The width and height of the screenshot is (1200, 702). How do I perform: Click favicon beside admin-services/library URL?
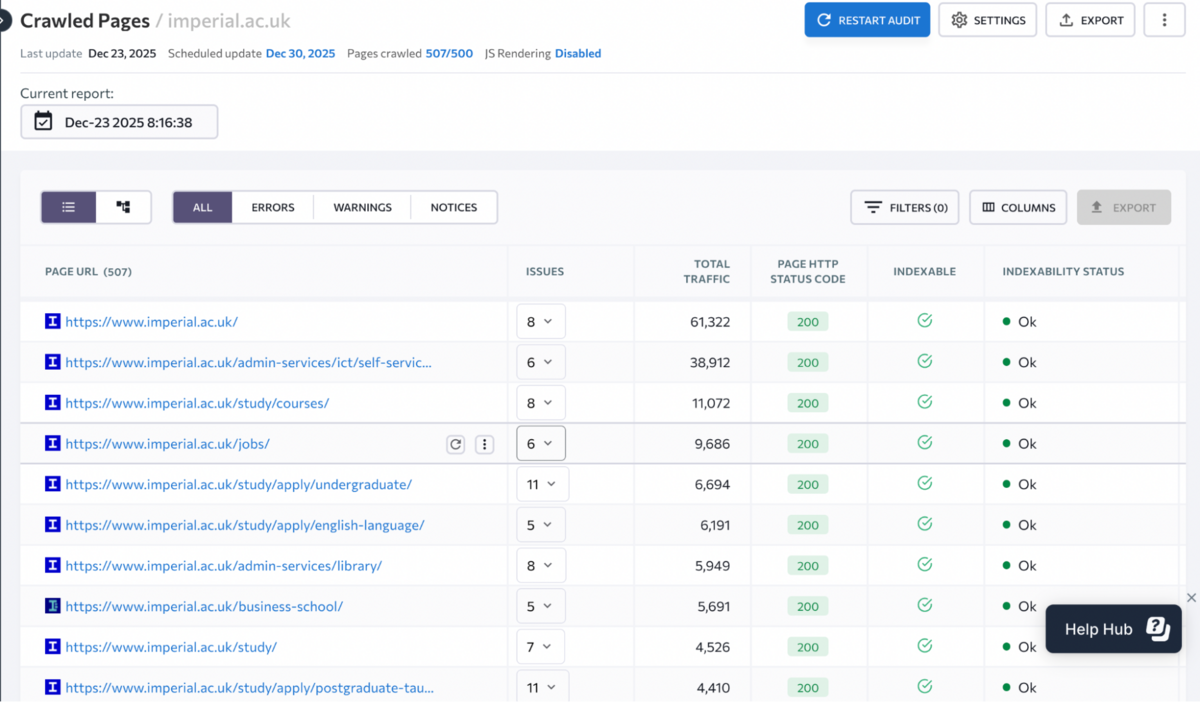pos(53,566)
